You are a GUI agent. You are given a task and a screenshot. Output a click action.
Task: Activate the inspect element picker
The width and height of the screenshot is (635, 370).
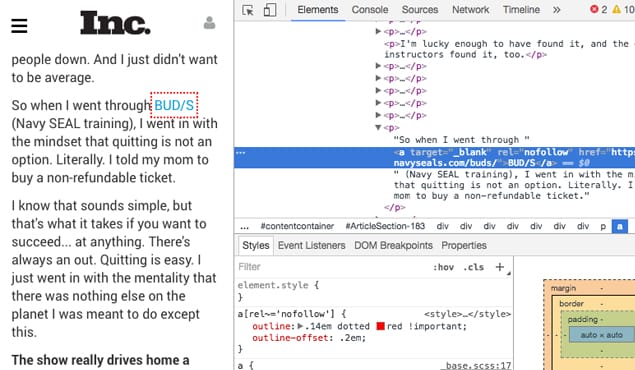coord(248,10)
